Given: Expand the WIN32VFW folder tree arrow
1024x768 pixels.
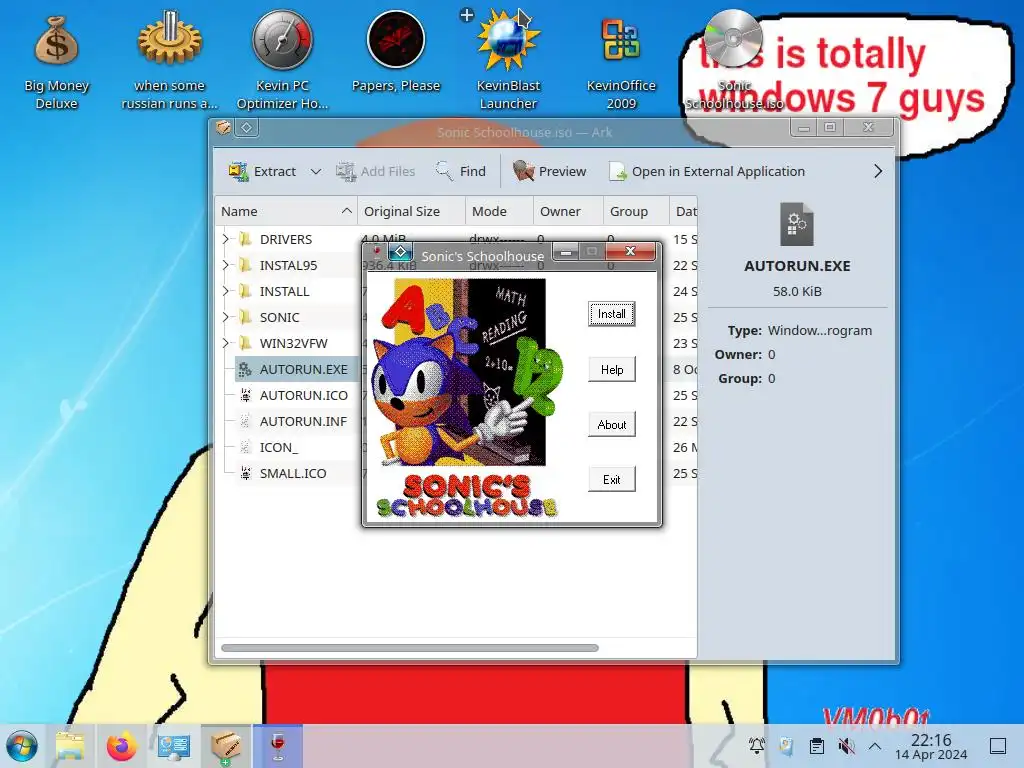Looking at the screenshot, I should tap(226, 344).
